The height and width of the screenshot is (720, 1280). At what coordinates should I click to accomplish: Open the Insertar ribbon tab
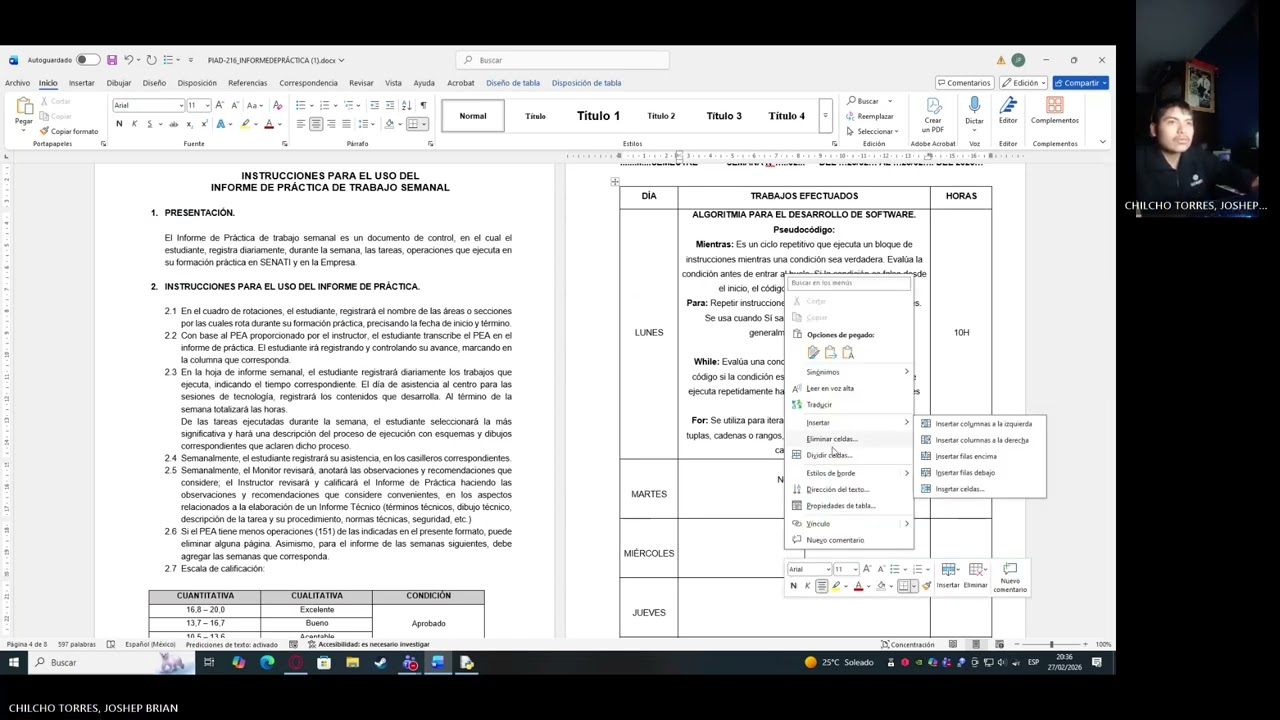pos(82,83)
